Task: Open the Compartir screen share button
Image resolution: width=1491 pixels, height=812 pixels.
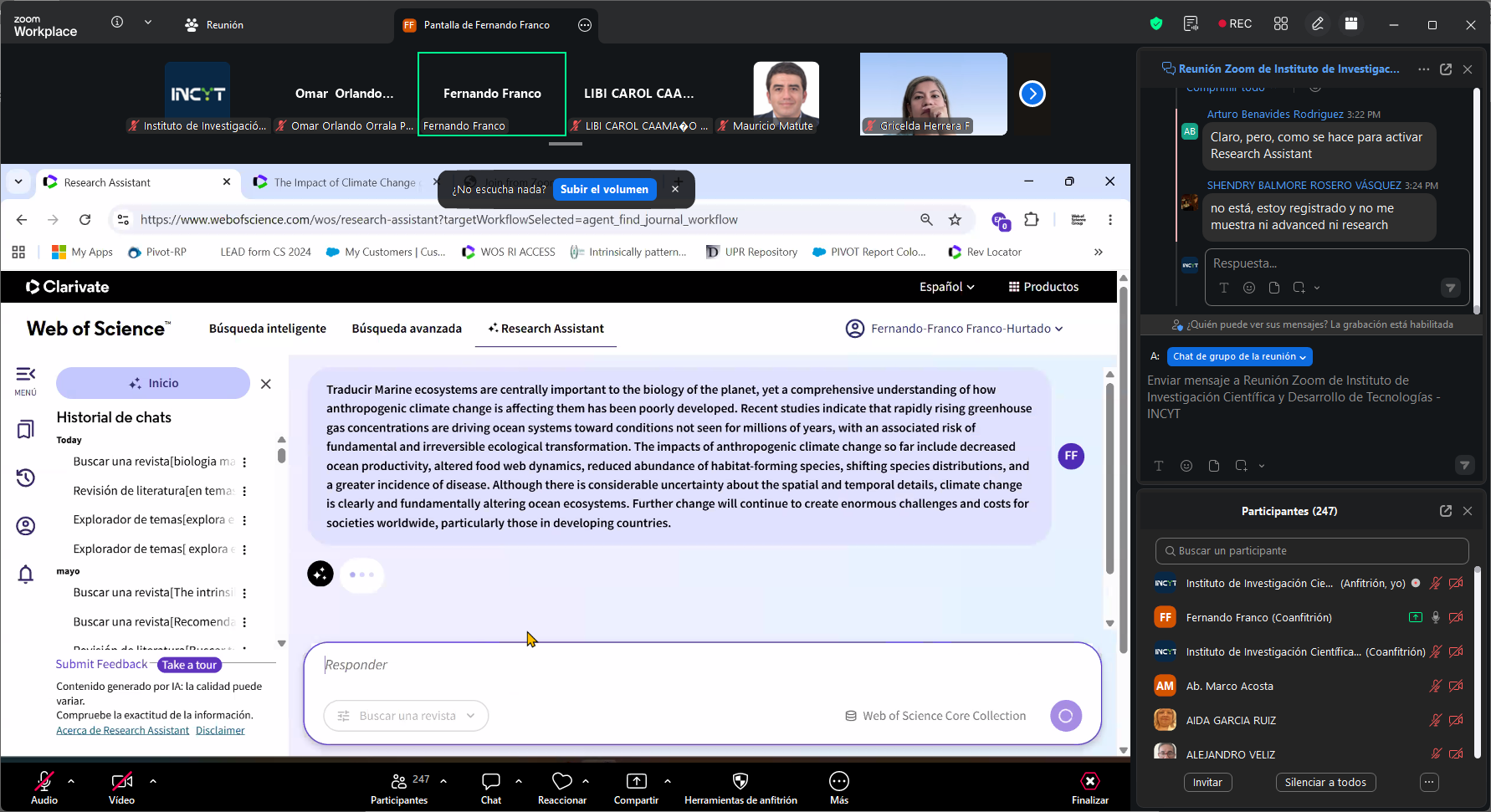Action: (636, 788)
